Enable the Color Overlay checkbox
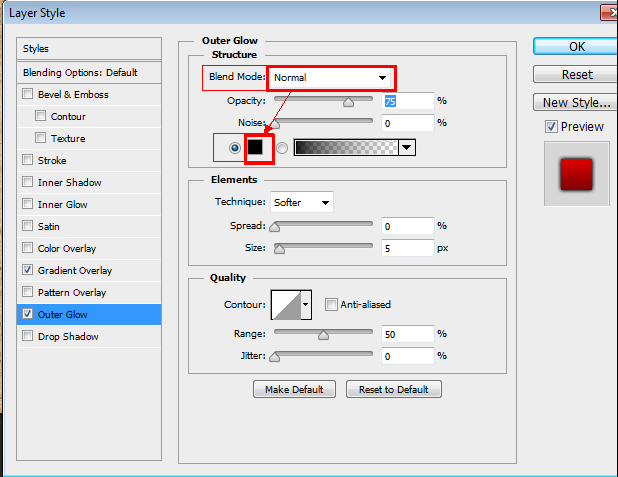The height and width of the screenshot is (477, 618). 28,248
